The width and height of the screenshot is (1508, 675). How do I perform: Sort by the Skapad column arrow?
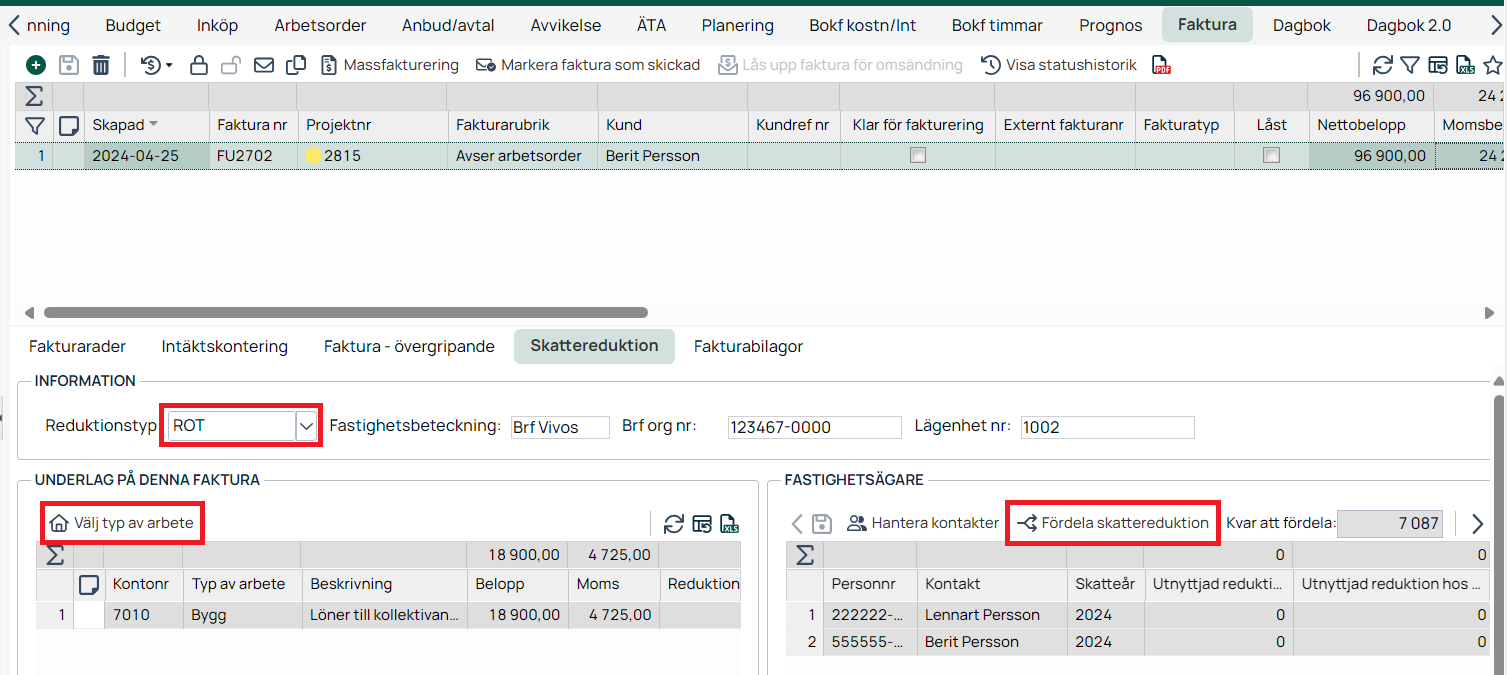click(x=153, y=125)
